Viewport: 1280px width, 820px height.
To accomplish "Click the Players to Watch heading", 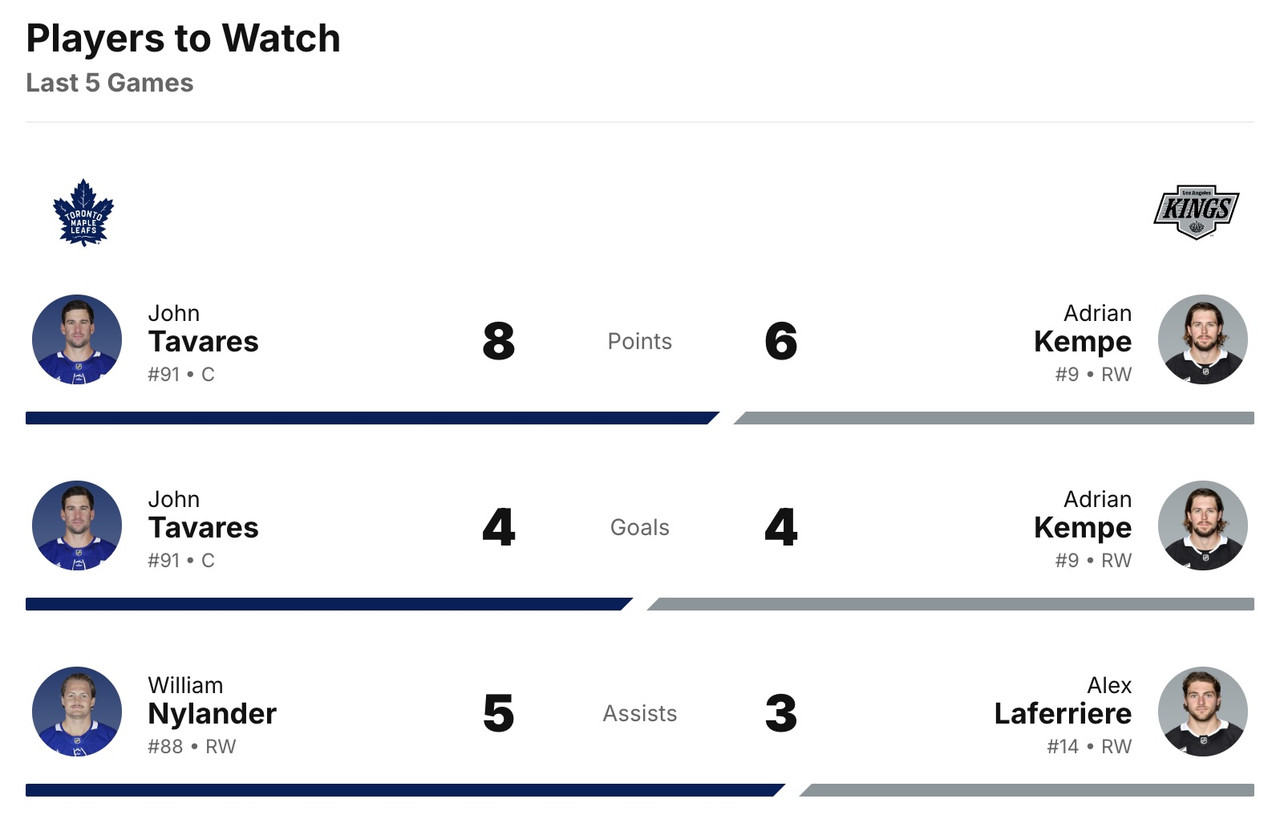I will (183, 38).
